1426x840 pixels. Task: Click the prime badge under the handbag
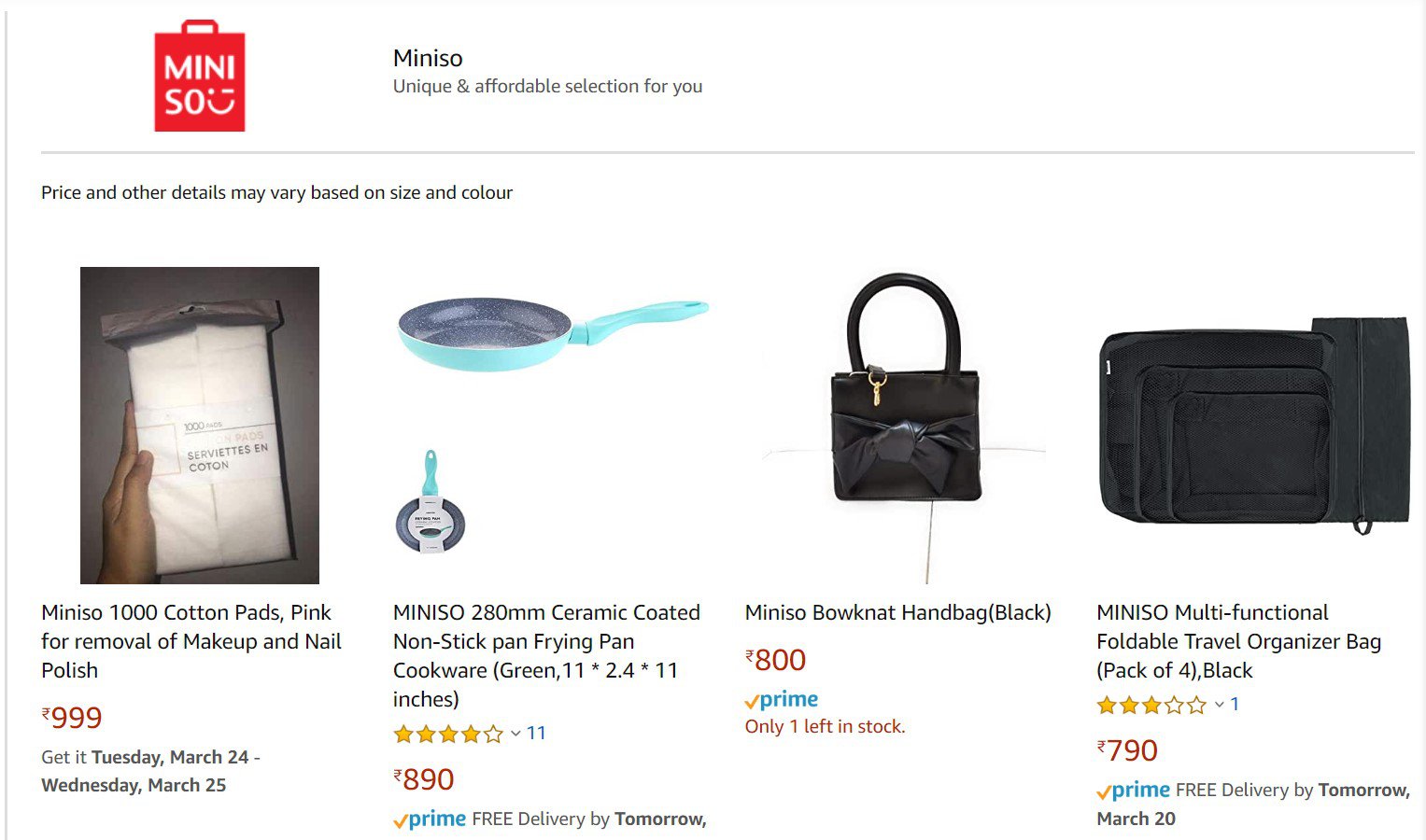pos(782,699)
